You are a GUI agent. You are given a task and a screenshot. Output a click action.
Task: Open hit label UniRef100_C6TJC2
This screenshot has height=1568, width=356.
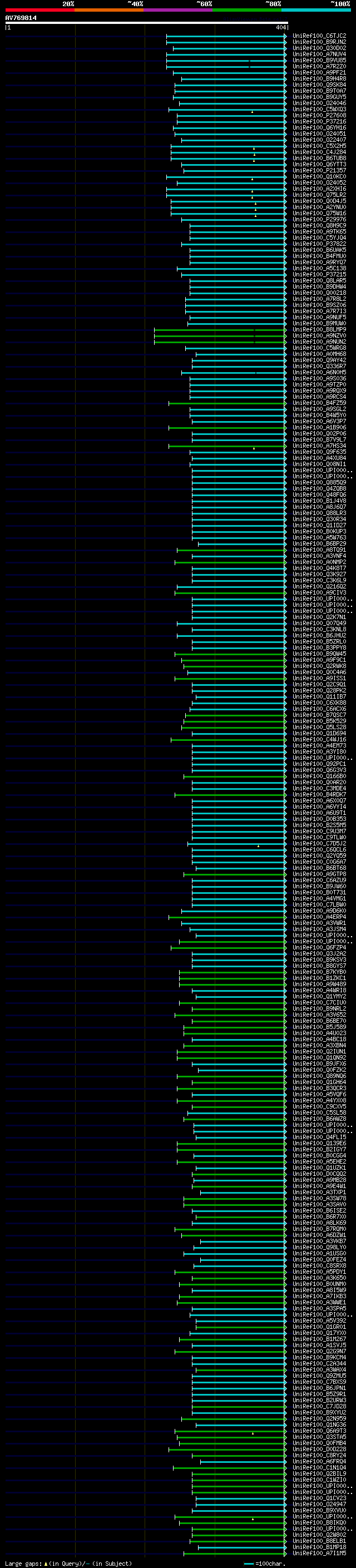point(319,36)
